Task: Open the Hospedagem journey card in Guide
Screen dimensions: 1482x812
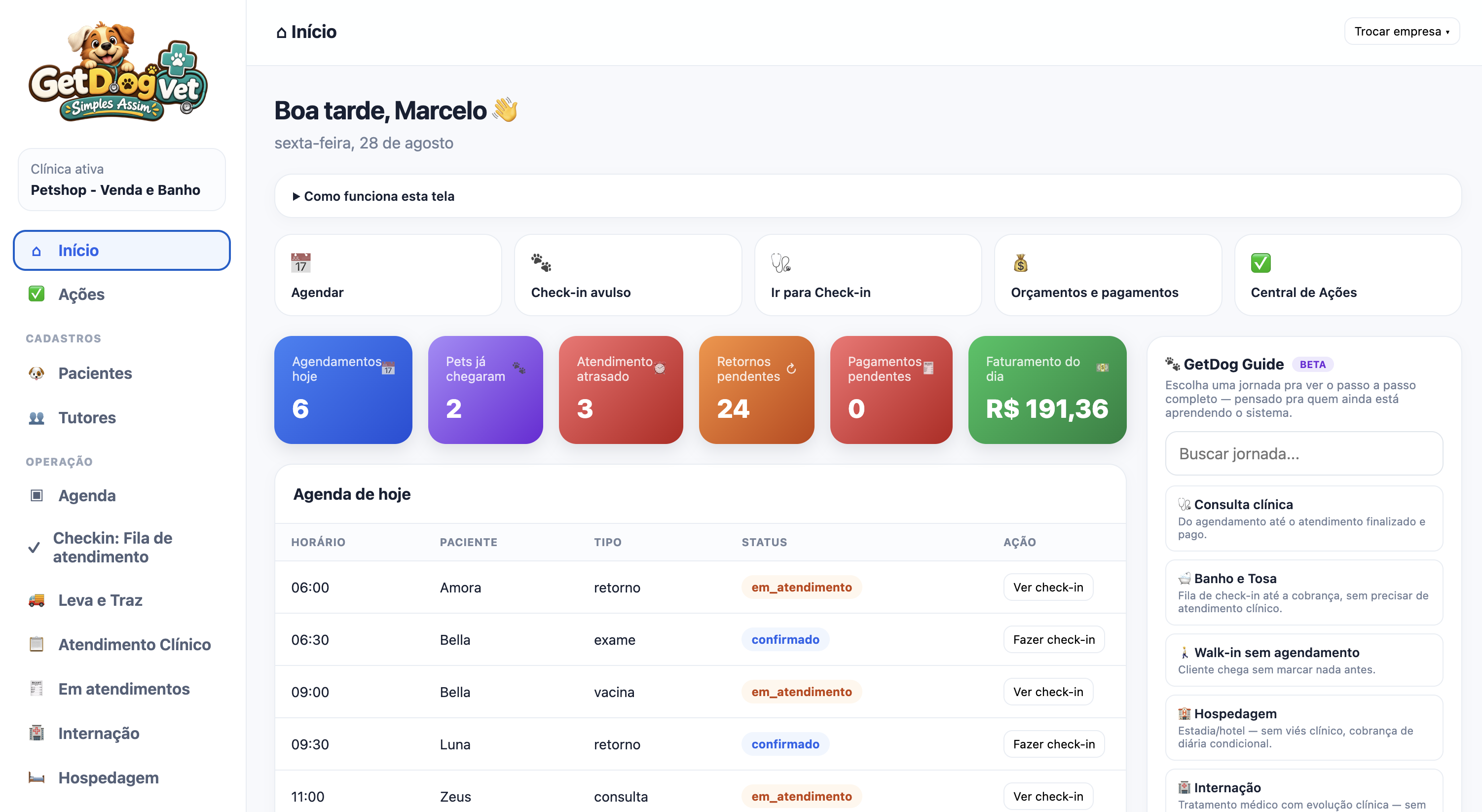Action: pos(1303,728)
